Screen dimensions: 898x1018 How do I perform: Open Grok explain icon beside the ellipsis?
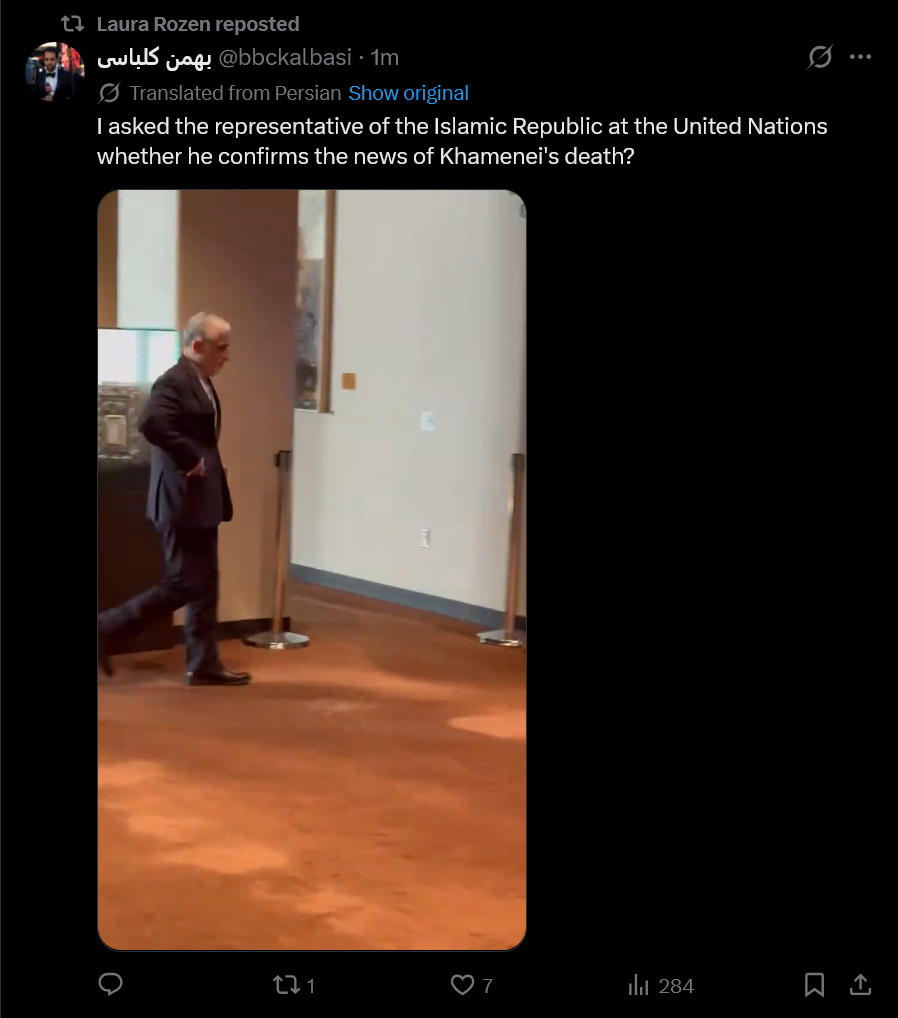[820, 57]
